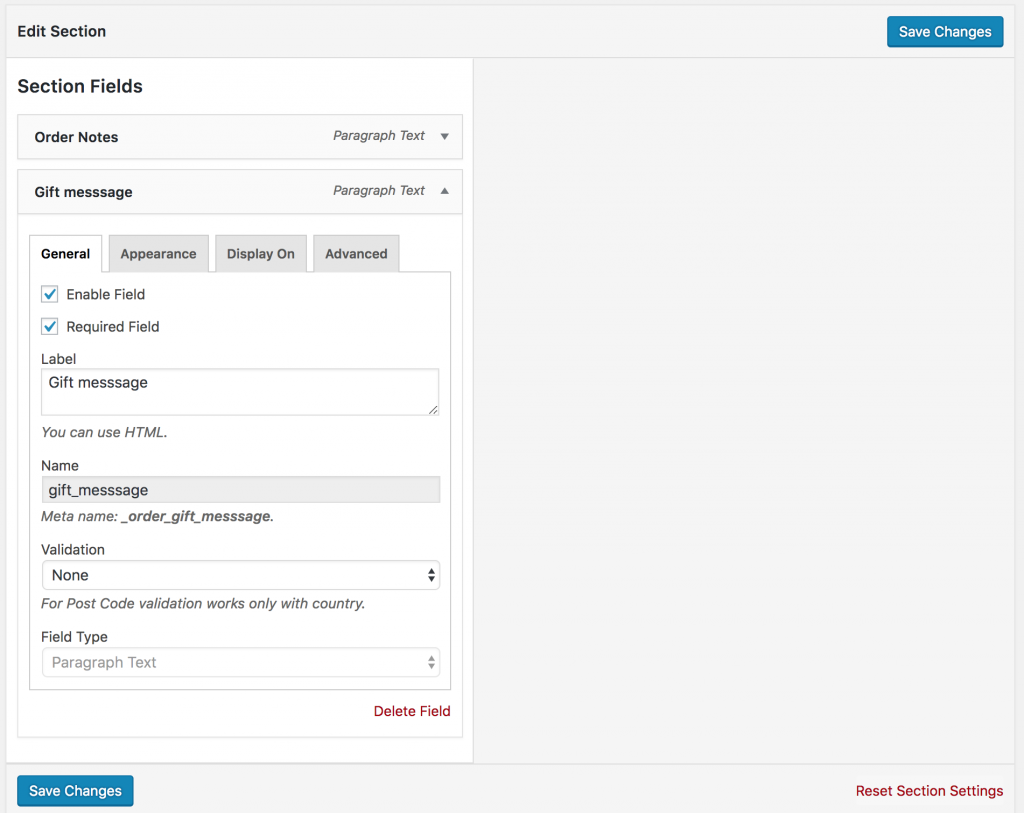Screen dimensions: 1024x813
Task: Click Paragraph Text type on Order Notes row
Action: tap(379, 135)
